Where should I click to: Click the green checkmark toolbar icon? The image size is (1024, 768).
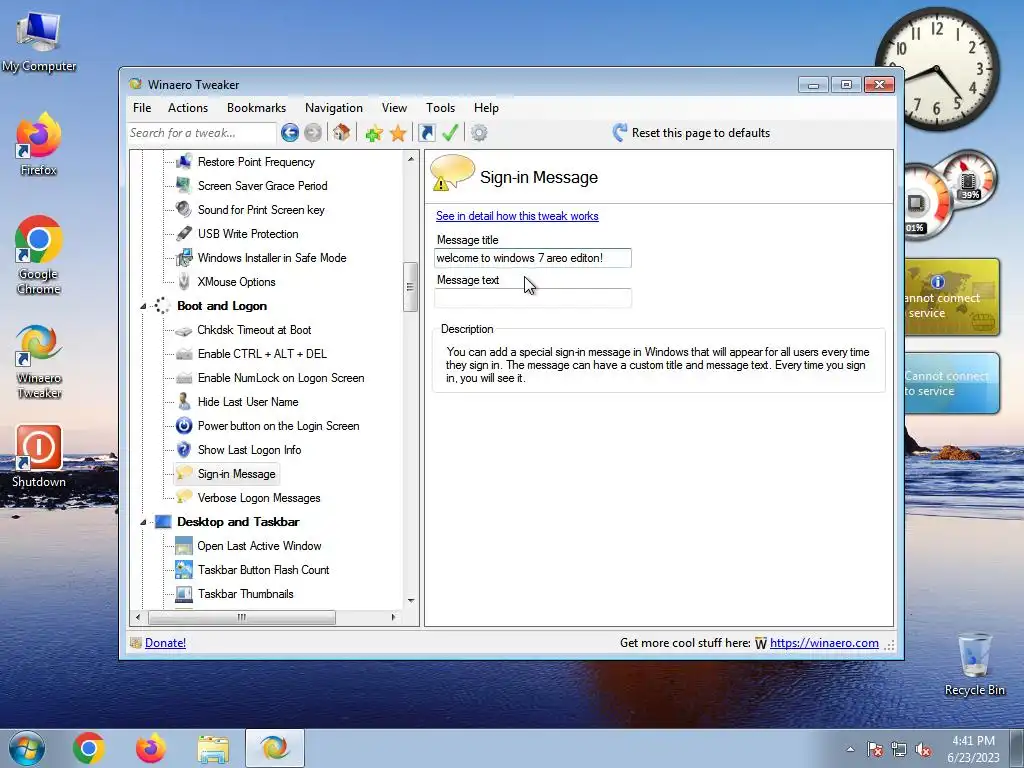tap(450, 133)
